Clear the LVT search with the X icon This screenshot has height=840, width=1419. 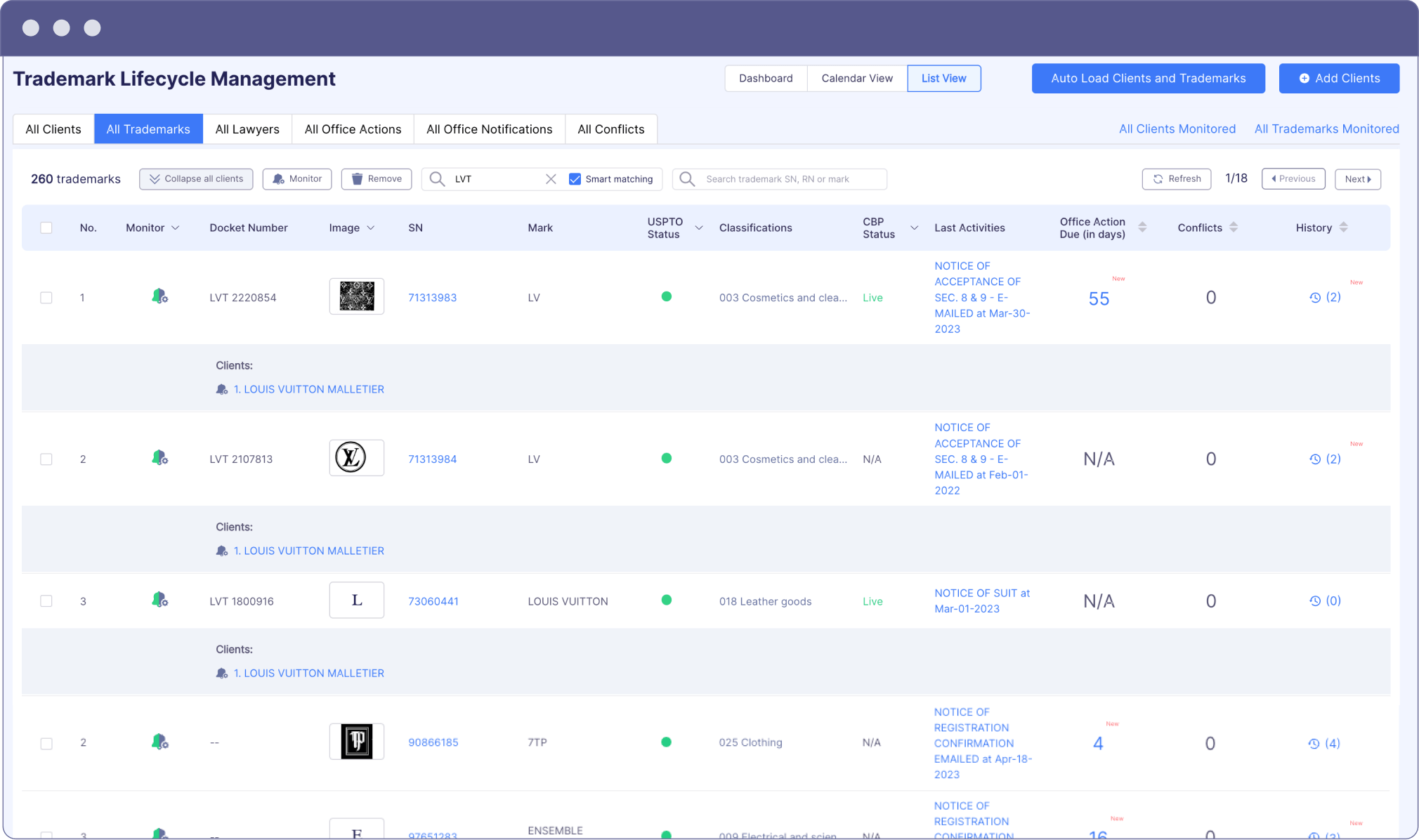551,179
